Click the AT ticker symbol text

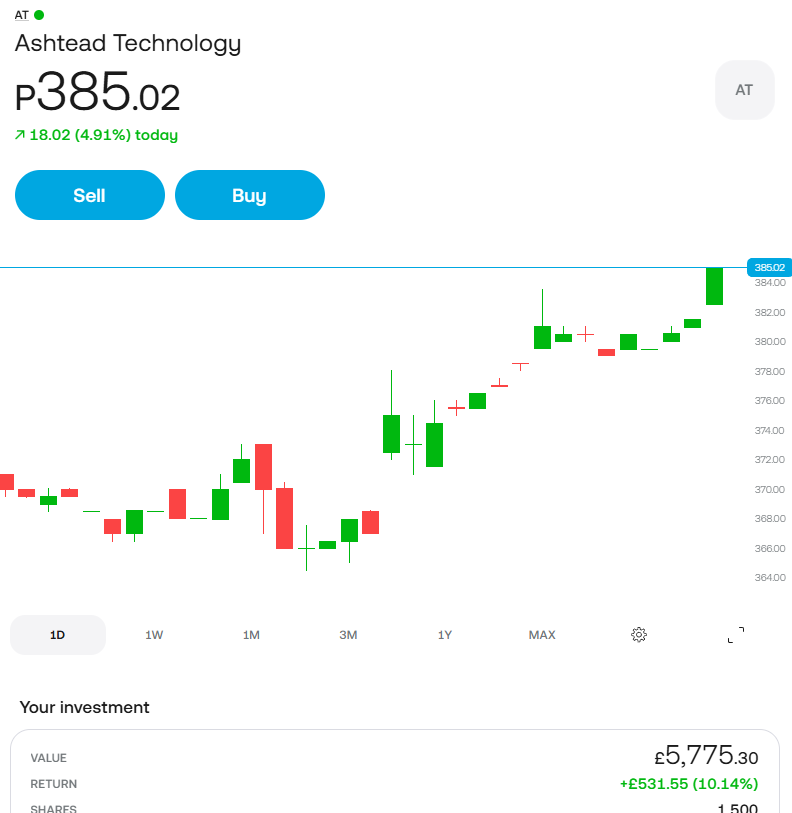coord(22,15)
